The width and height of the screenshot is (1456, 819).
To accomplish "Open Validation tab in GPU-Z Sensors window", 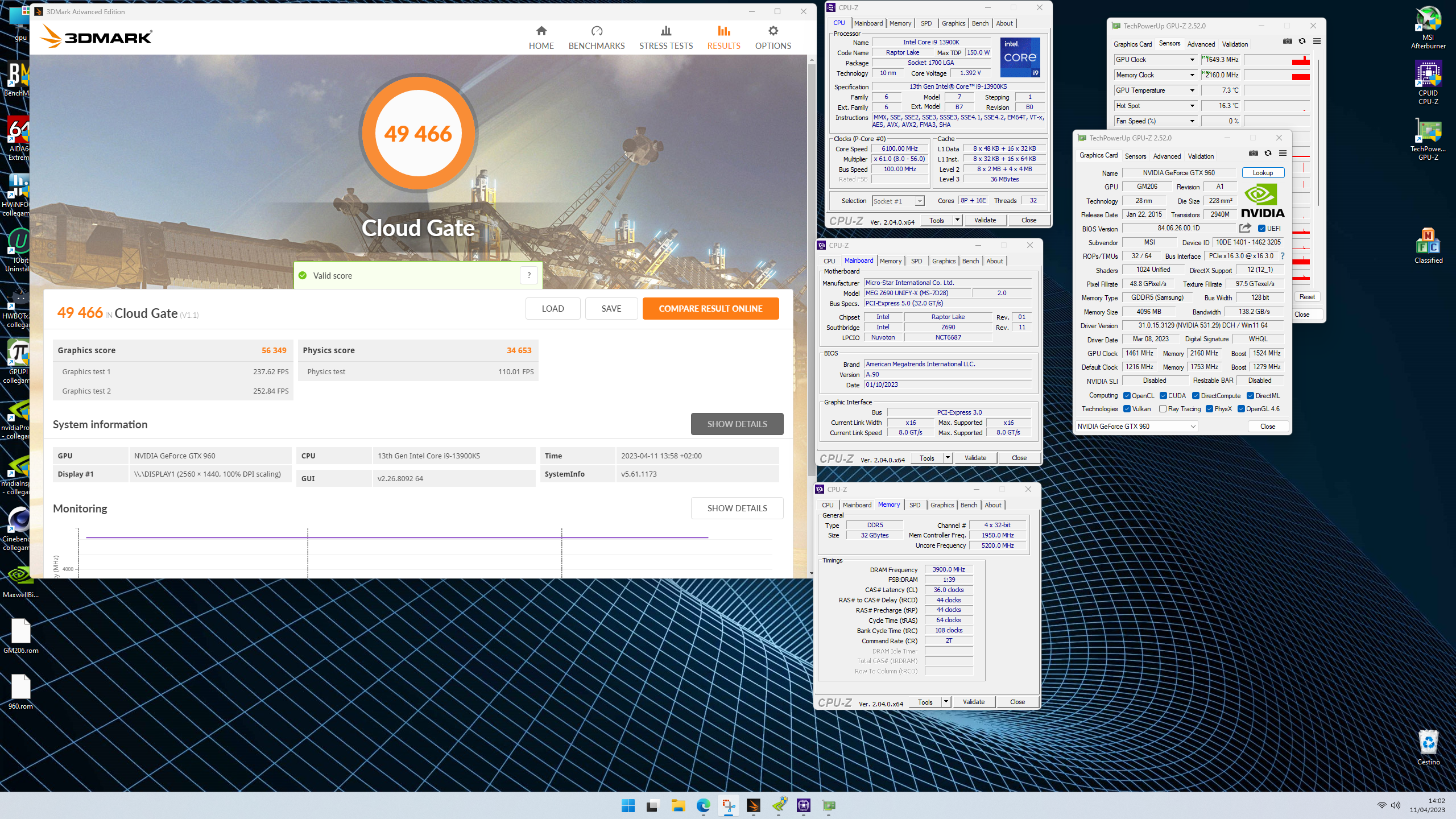I will (x=1235, y=44).
